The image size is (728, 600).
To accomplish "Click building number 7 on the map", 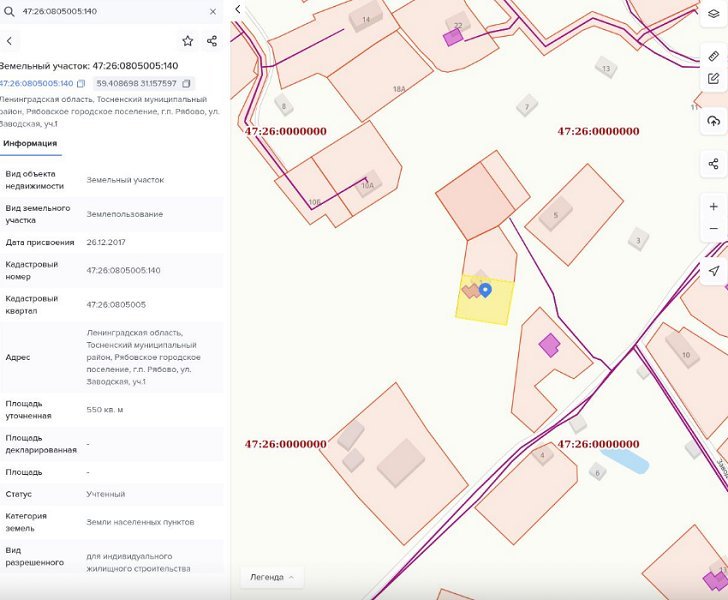I will [x=526, y=107].
